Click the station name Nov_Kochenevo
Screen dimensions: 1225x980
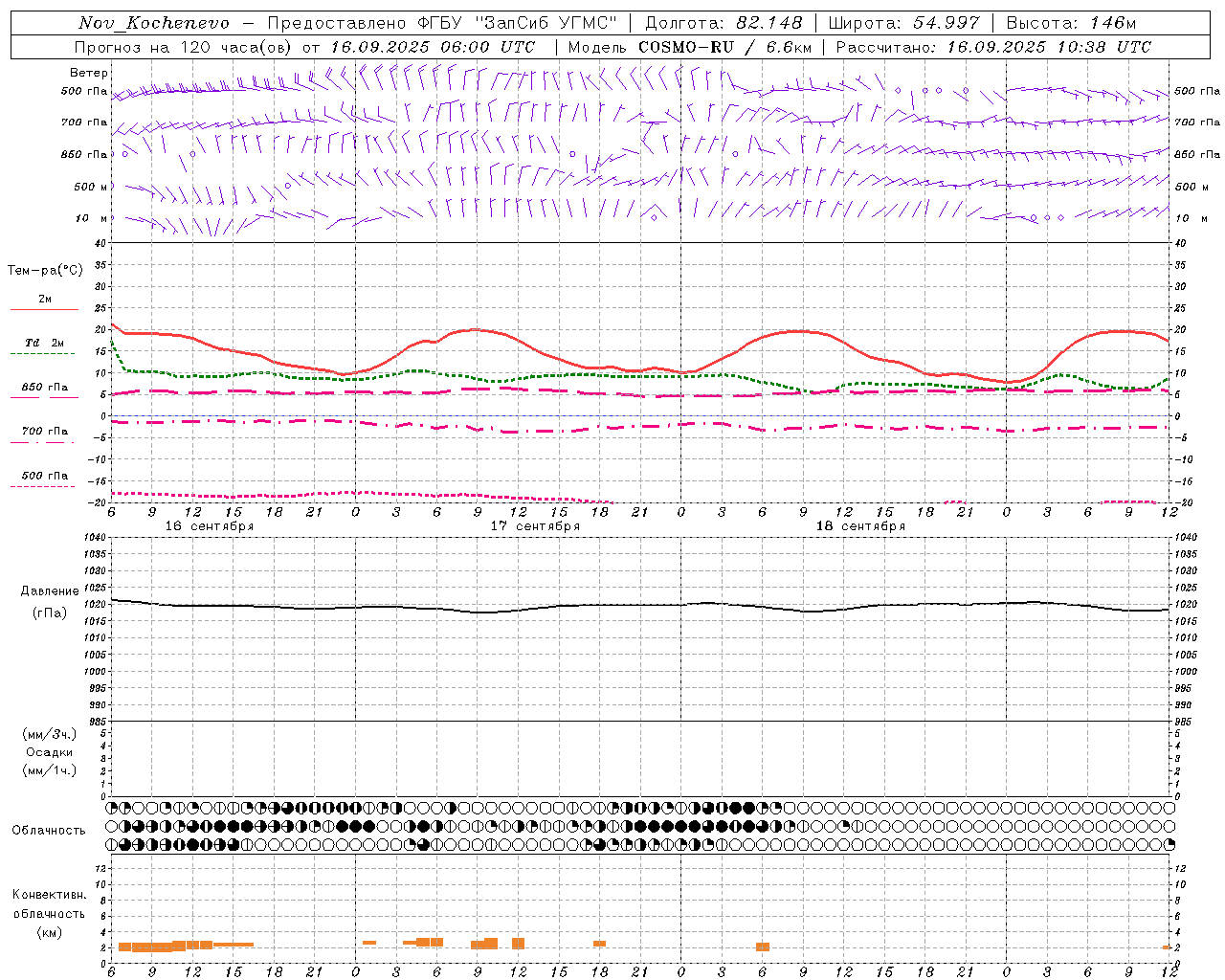[x=154, y=23]
